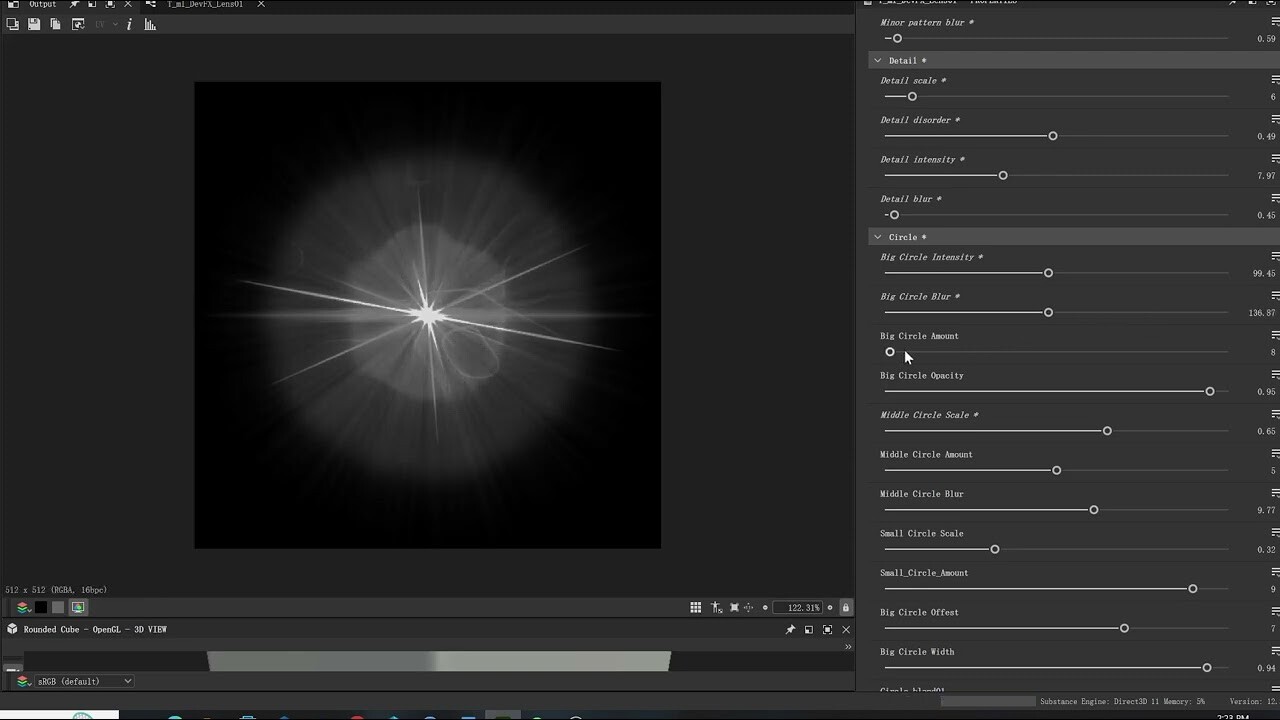This screenshot has width=1280, height=720.
Task: Click the Big Circle Opacity slider handle
Action: (x=1210, y=391)
